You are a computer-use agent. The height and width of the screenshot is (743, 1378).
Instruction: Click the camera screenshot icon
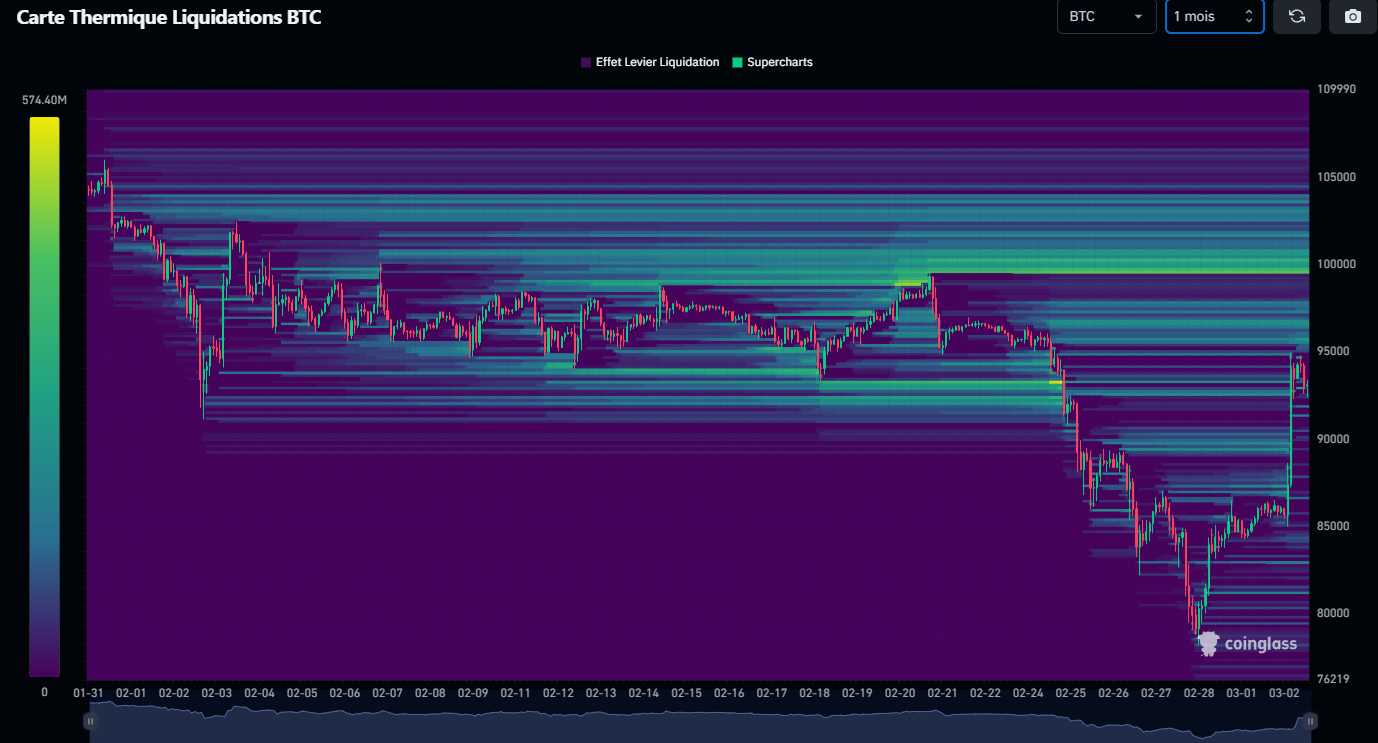click(x=1353, y=17)
